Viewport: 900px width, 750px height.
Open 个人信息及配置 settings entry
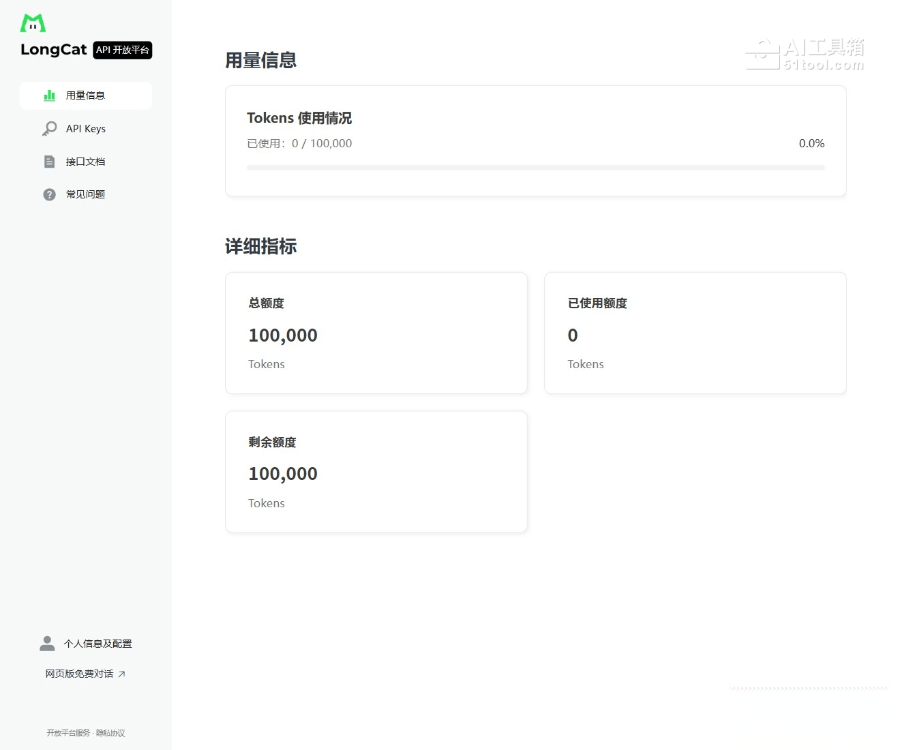pyautogui.click(x=98, y=644)
